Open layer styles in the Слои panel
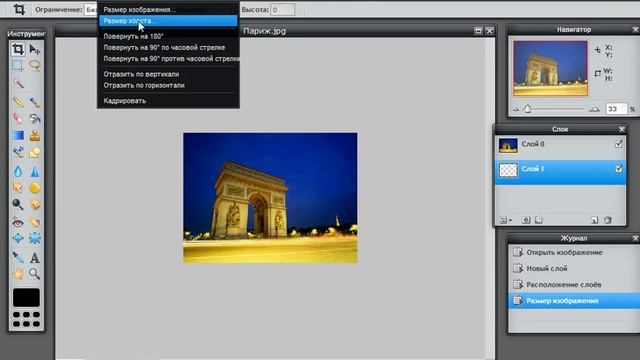640x360 pixels. point(539,220)
